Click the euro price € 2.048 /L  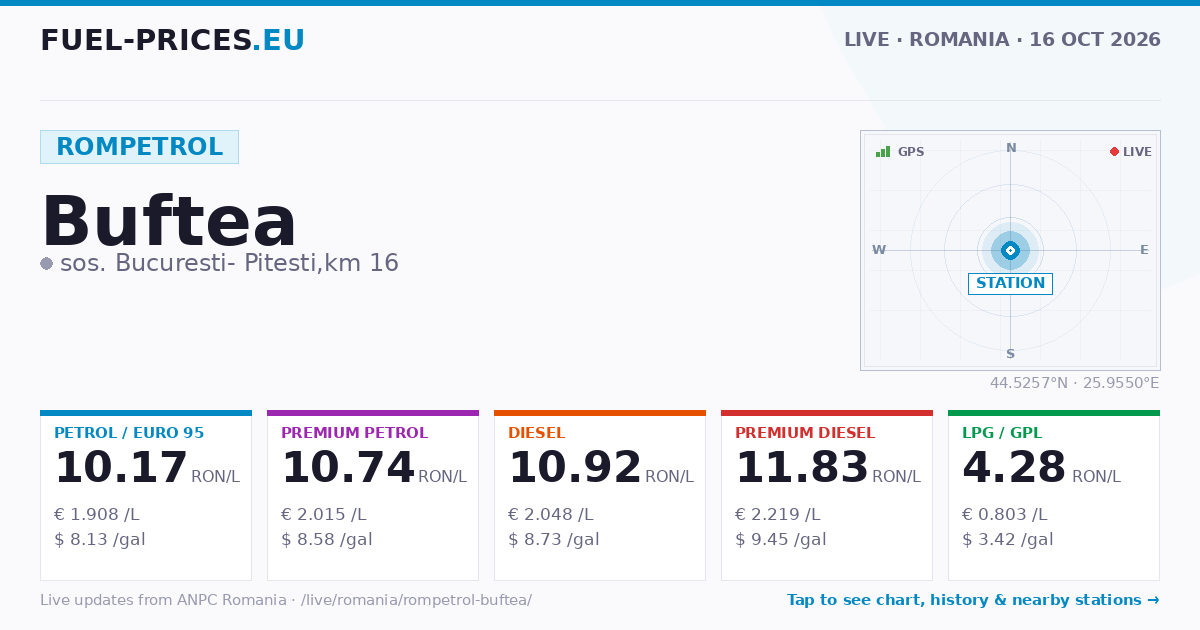[x=550, y=515]
